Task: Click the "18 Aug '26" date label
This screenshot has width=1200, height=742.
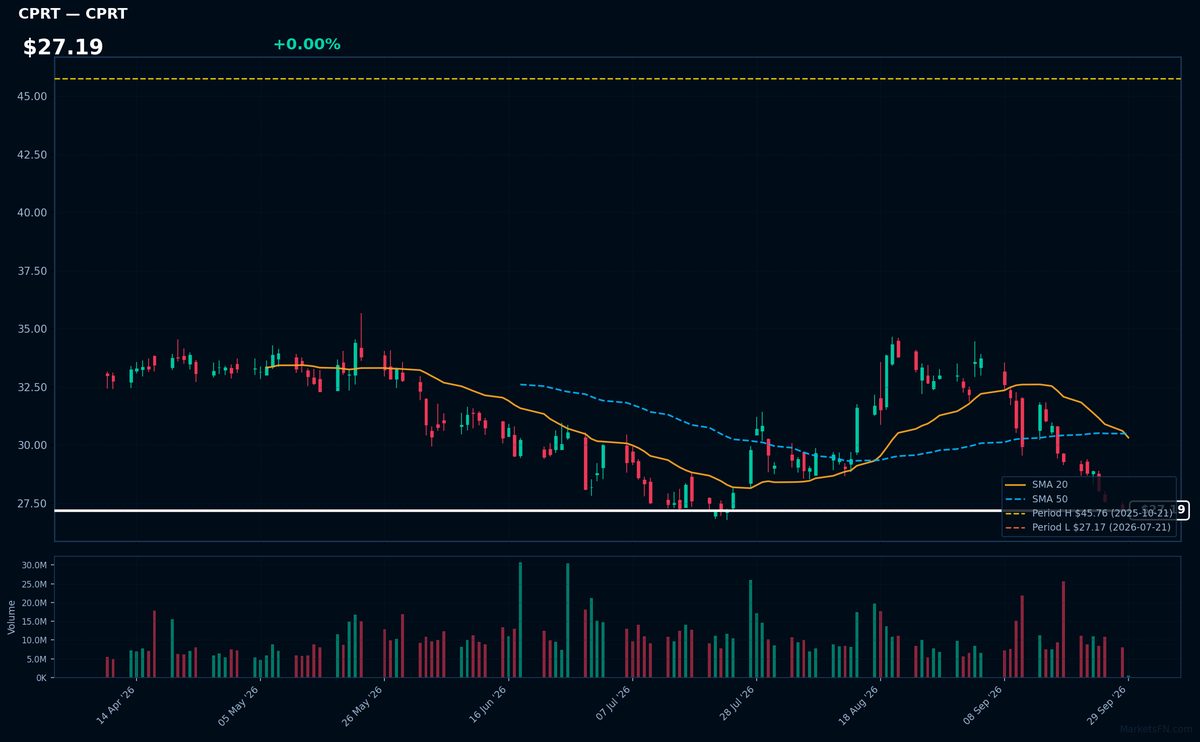Action: click(x=861, y=705)
